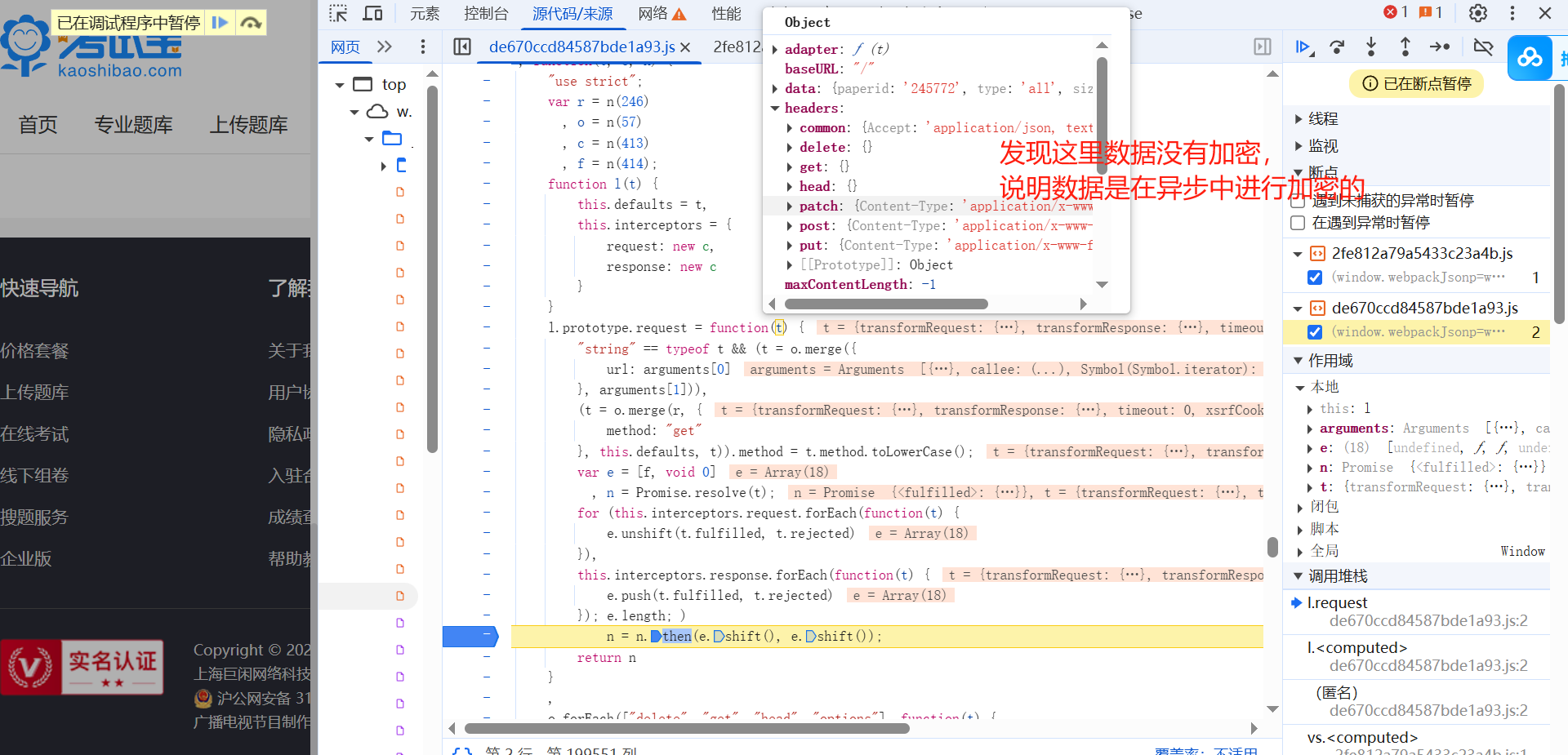1568x755 pixels.
Task: Click the navigator pane vertical scrollbar
Action: (433, 269)
